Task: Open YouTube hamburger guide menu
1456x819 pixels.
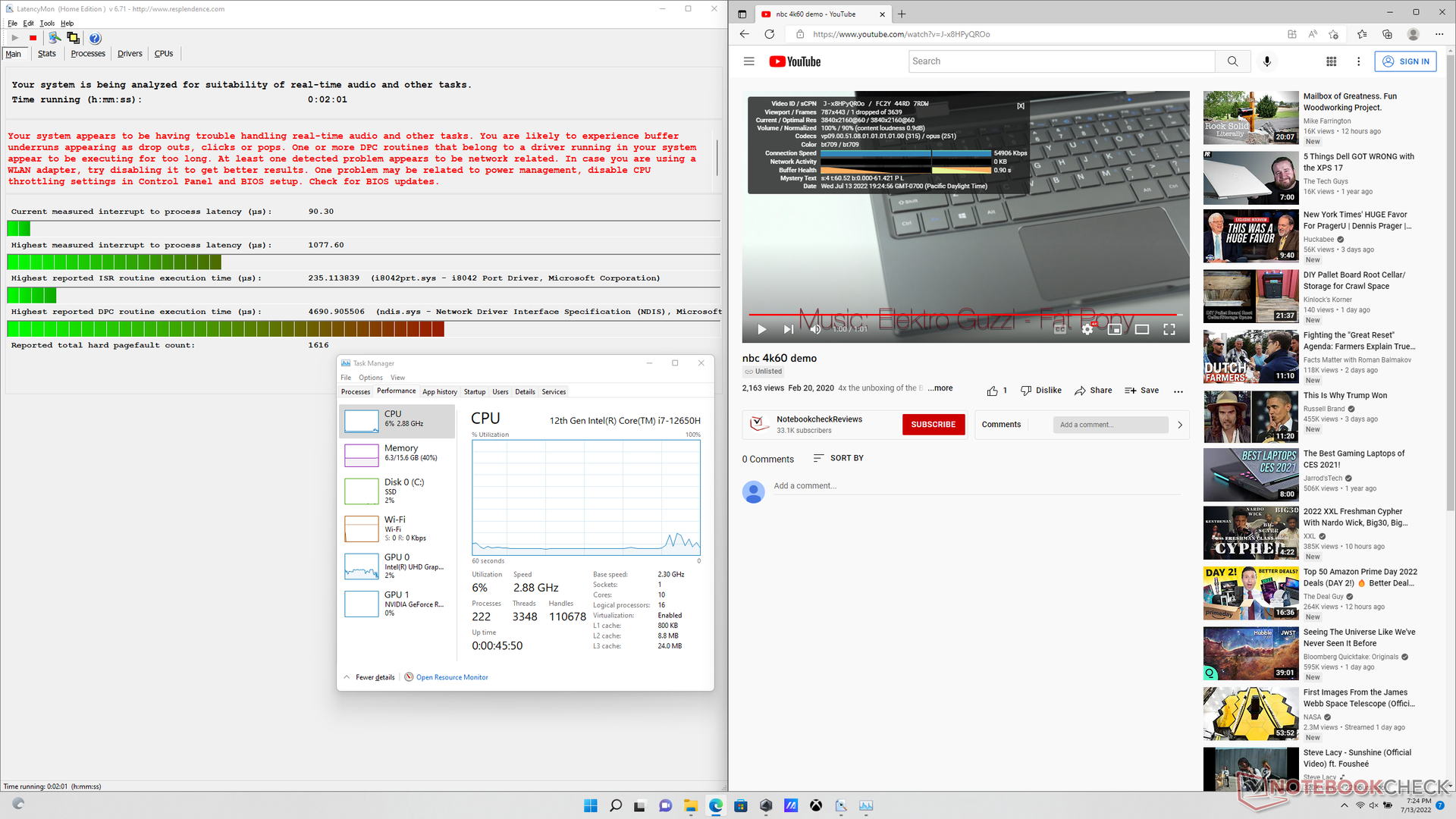Action: point(749,61)
